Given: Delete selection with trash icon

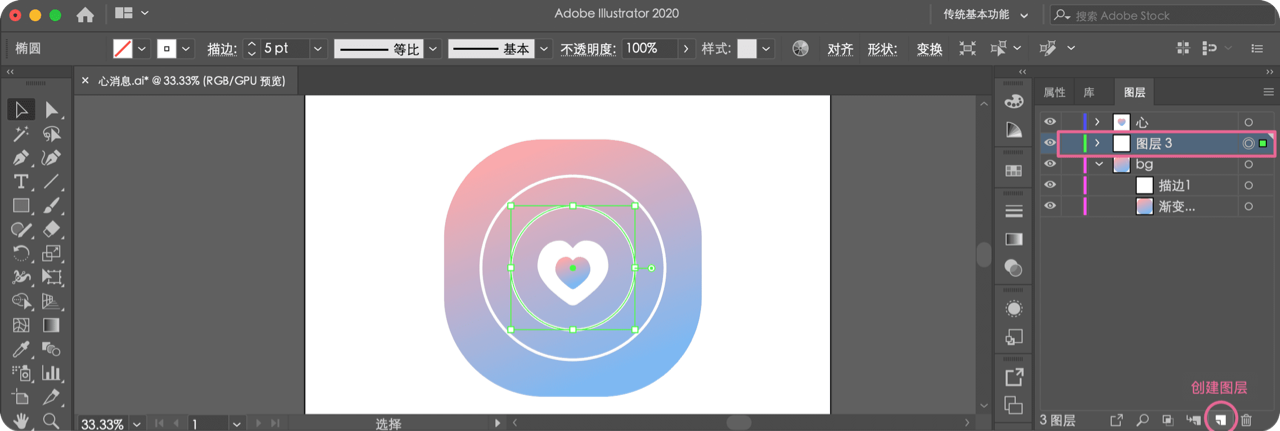Looking at the screenshot, I should (x=1246, y=420).
